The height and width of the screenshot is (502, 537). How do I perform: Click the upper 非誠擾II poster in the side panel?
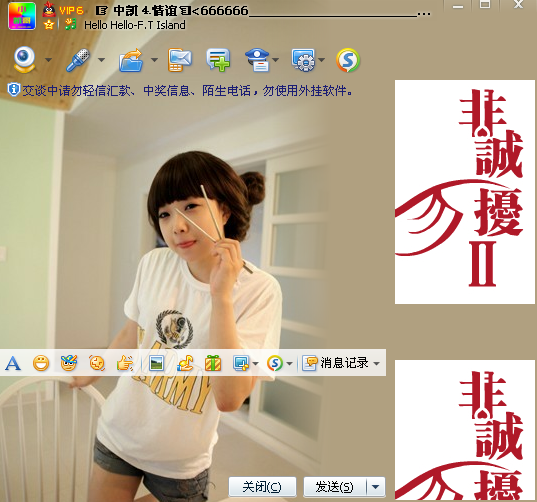pos(465,192)
